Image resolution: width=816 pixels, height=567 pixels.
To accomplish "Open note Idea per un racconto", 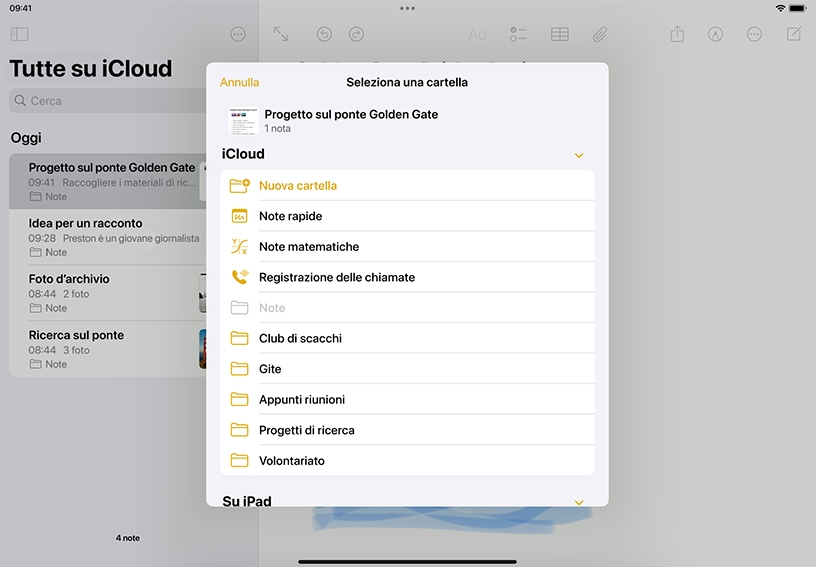I will 108,237.
